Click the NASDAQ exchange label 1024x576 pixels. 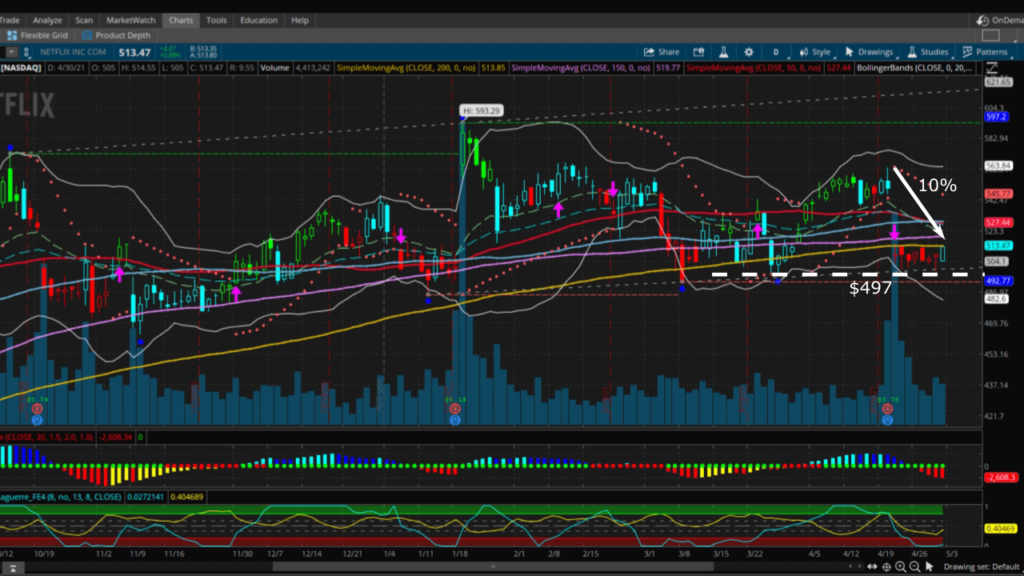point(21,67)
